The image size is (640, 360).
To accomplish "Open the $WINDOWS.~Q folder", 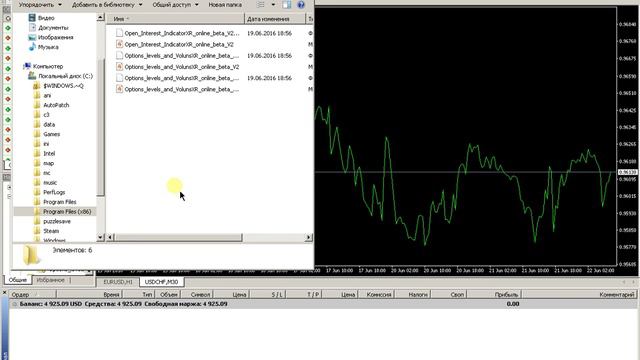I will 63,86.
